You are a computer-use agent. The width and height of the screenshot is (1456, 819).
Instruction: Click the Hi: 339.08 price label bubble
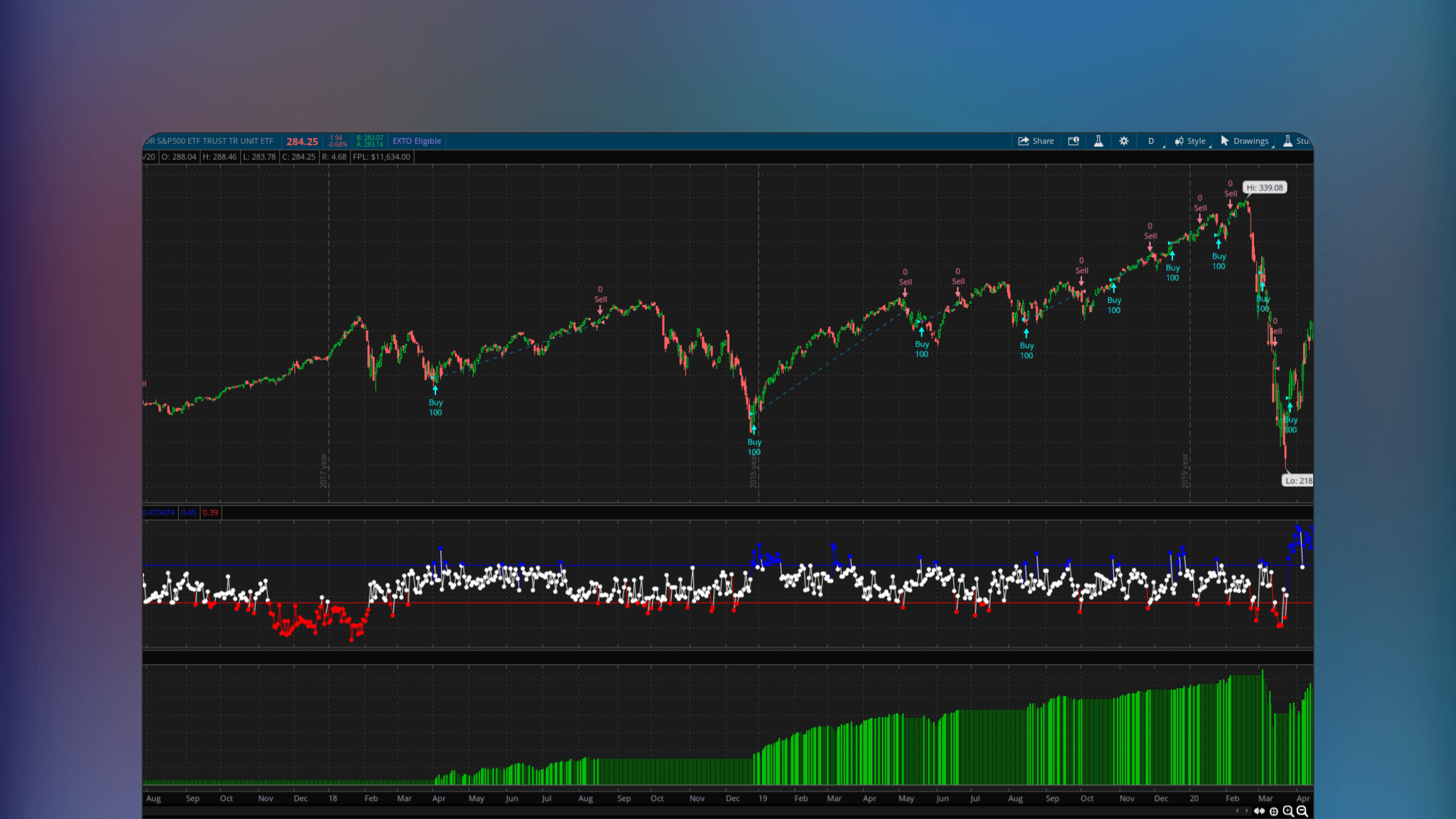coord(1264,187)
